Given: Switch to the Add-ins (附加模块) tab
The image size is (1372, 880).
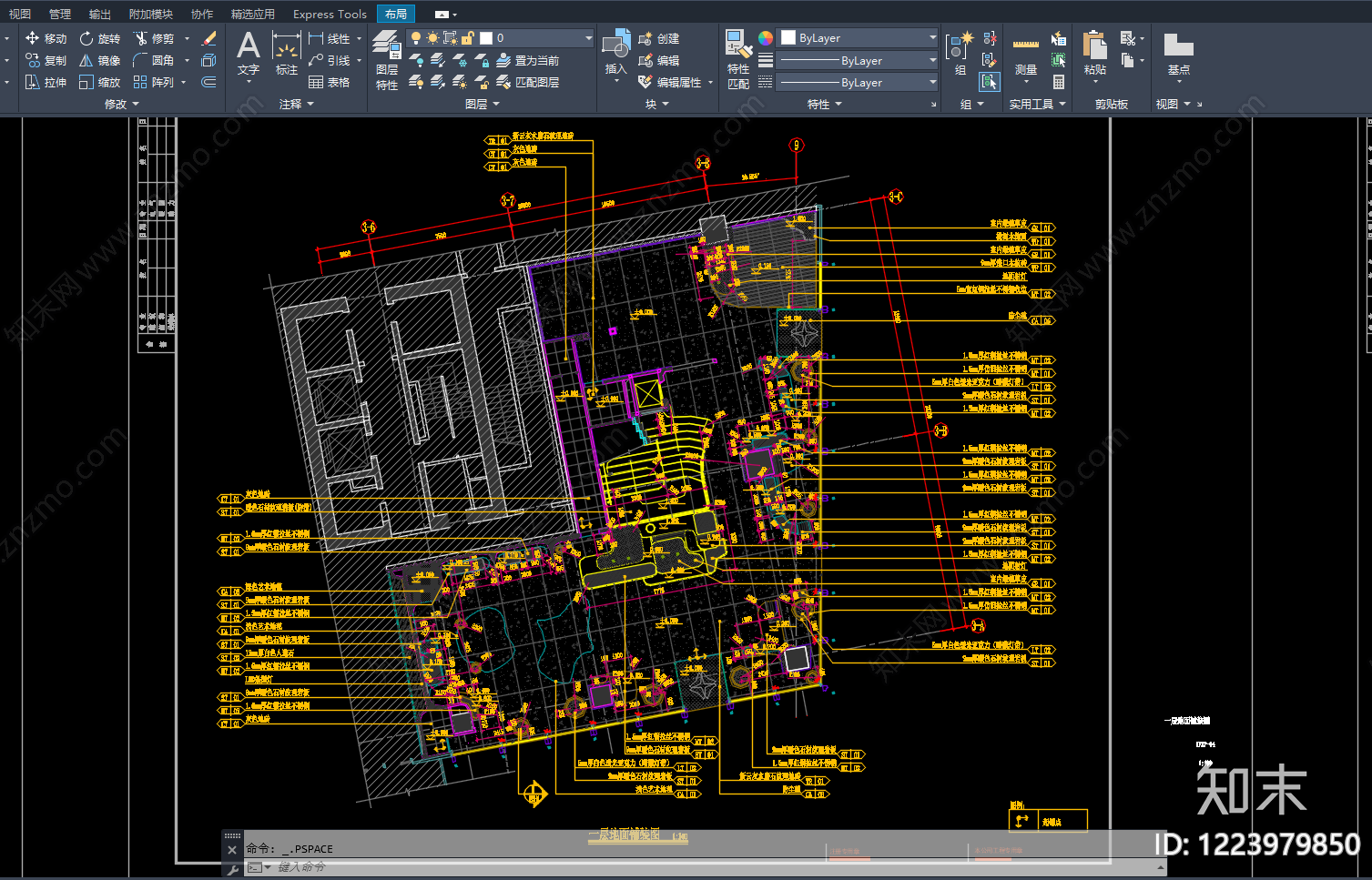Looking at the screenshot, I should [x=151, y=15].
